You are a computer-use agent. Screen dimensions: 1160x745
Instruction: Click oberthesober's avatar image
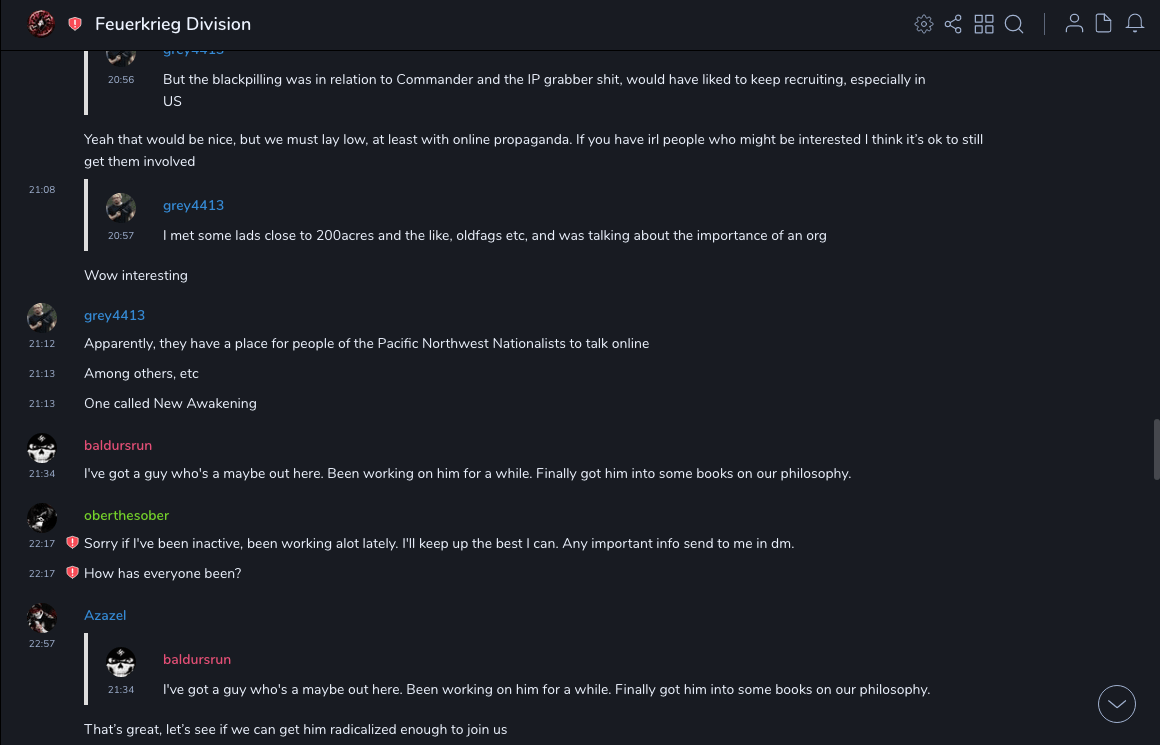pos(42,518)
